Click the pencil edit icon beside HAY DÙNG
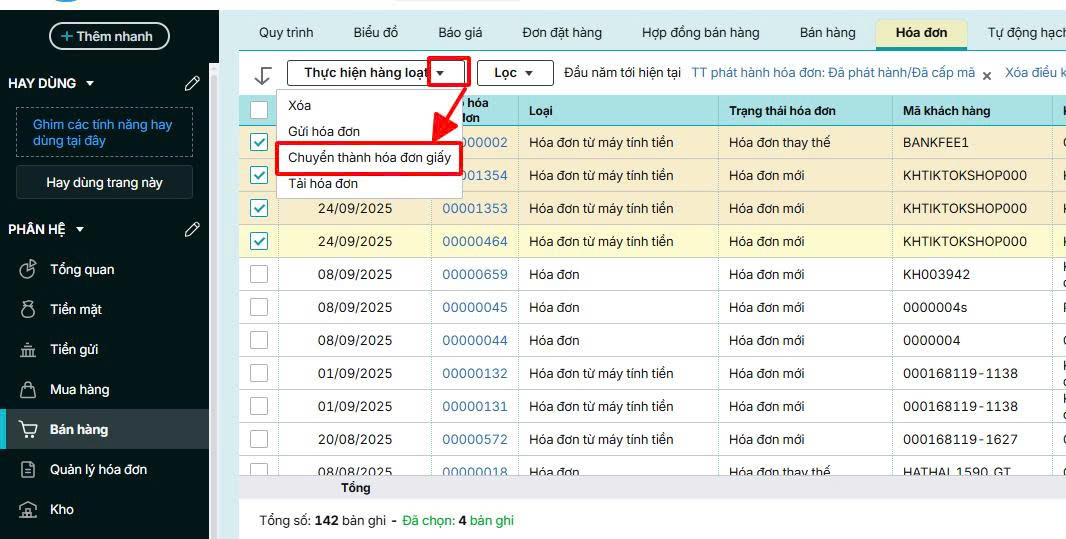The image size is (1066, 539). click(x=192, y=83)
